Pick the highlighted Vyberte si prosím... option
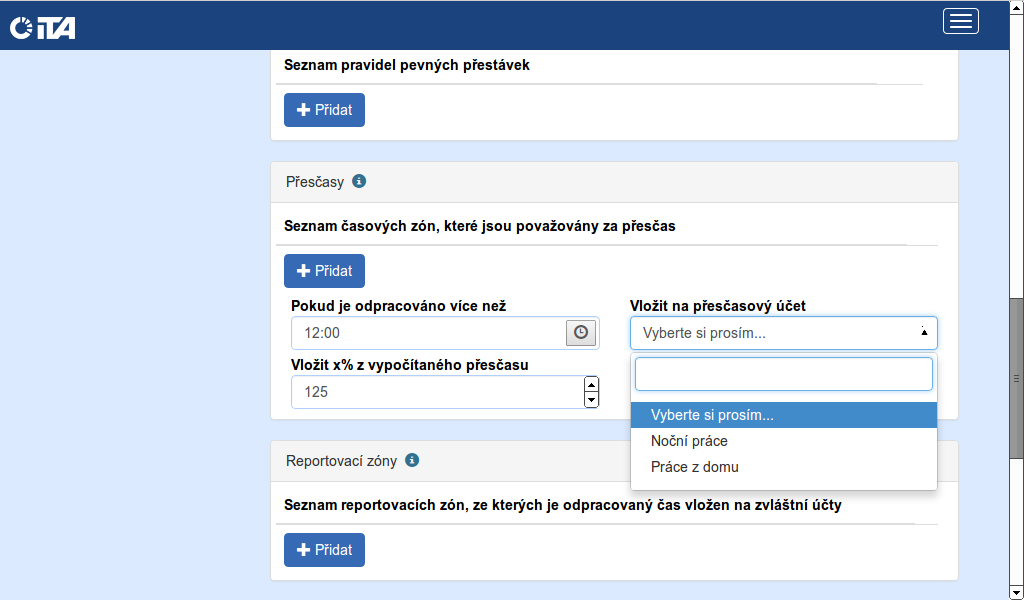The image size is (1024, 600). pos(712,415)
